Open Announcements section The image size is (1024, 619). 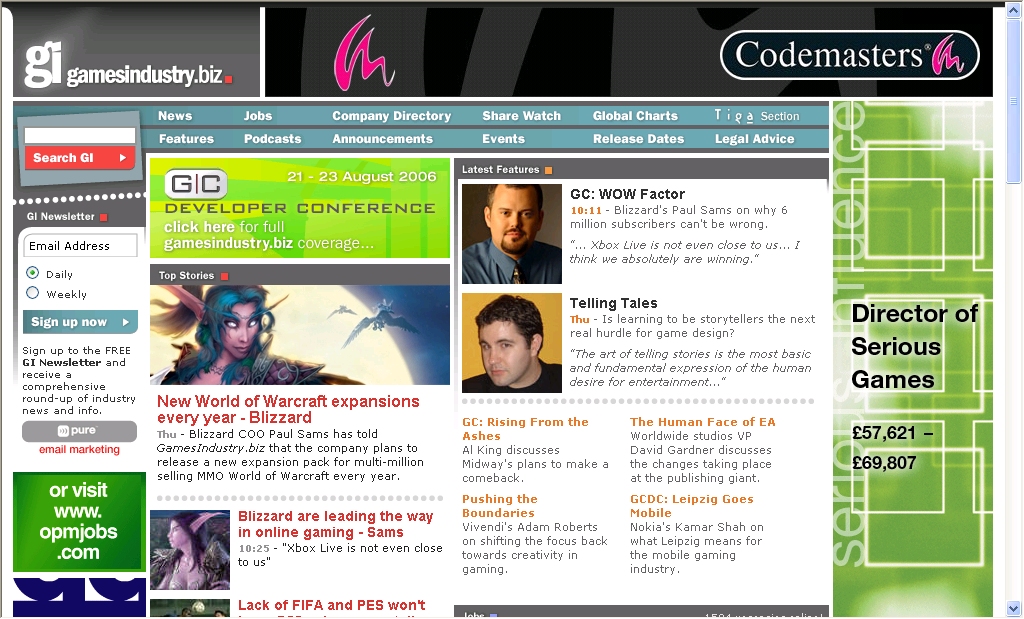(382, 138)
